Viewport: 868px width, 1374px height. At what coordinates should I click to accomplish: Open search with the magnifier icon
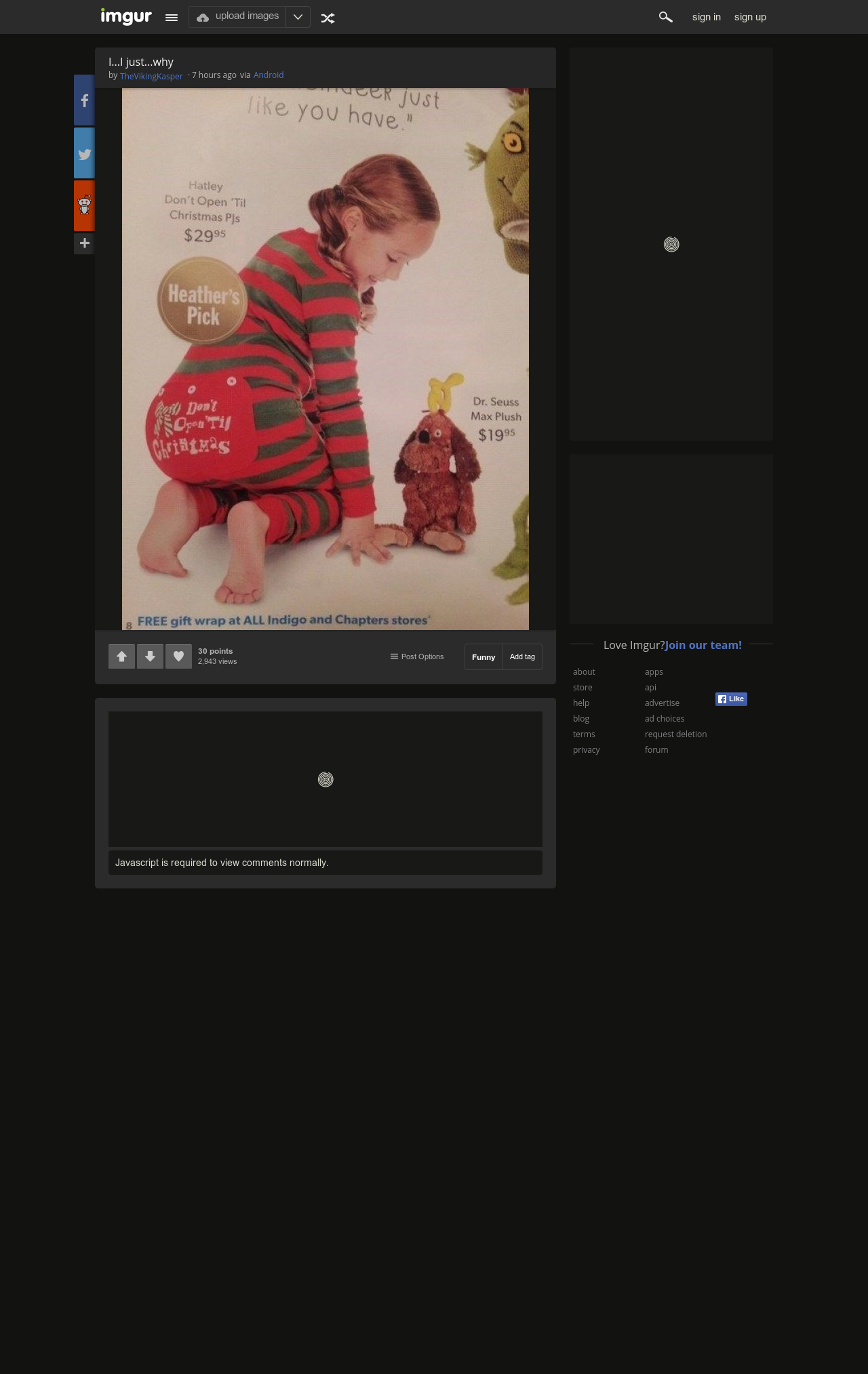(666, 17)
